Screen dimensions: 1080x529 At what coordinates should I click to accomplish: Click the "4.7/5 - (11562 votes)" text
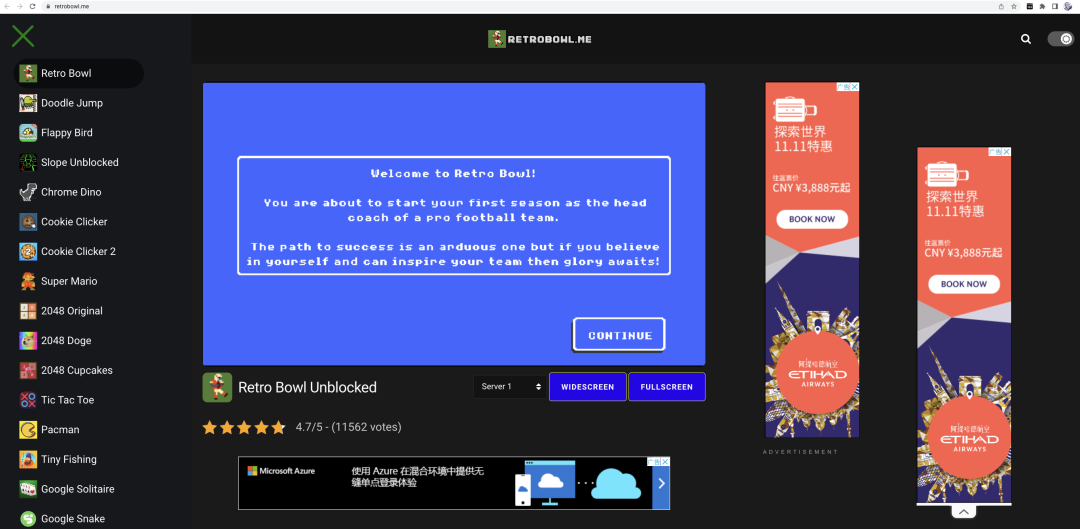349,427
